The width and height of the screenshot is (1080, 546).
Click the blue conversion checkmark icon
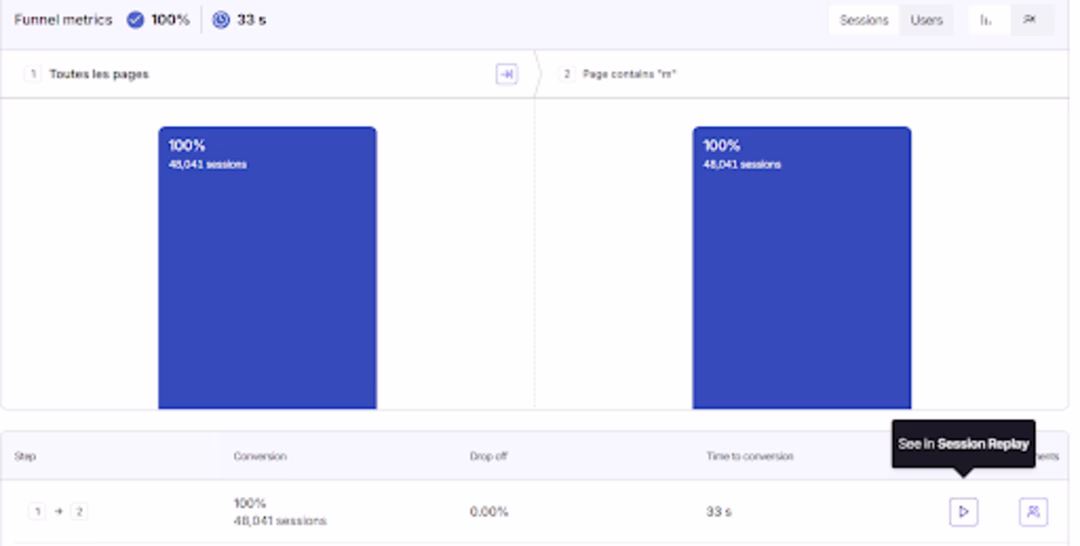point(136,20)
